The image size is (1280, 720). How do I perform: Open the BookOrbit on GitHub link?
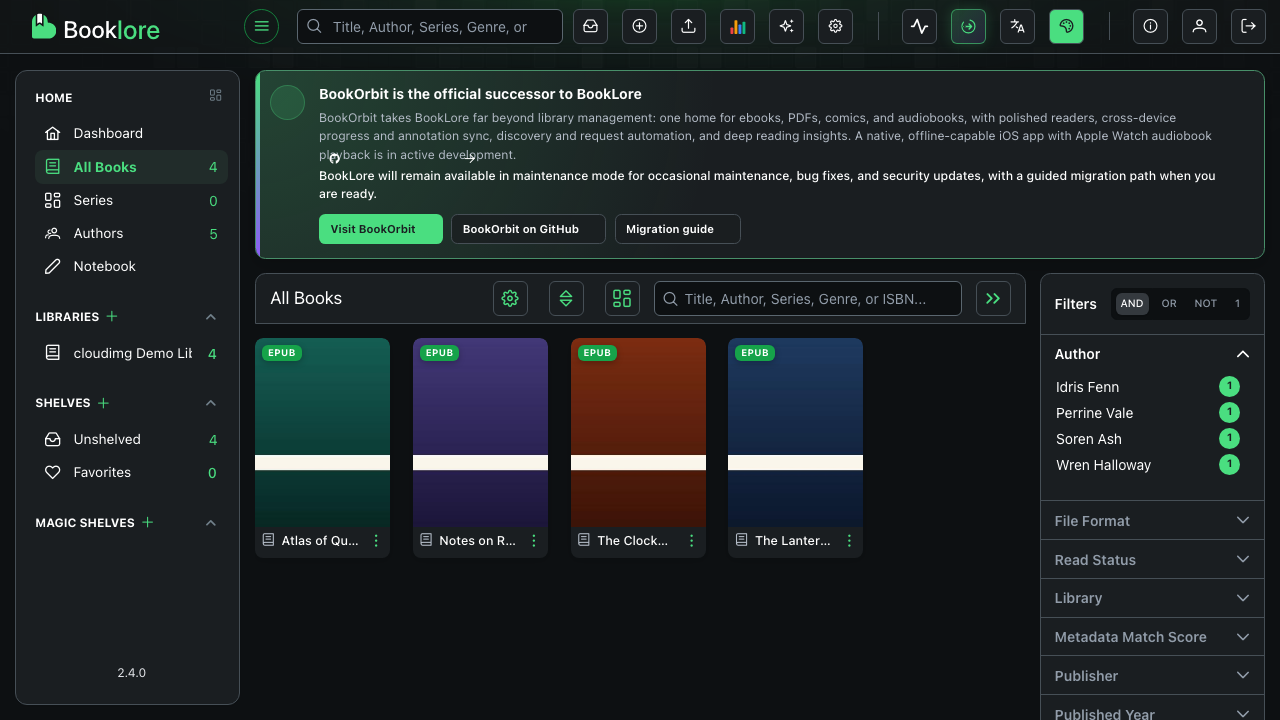click(x=528, y=229)
